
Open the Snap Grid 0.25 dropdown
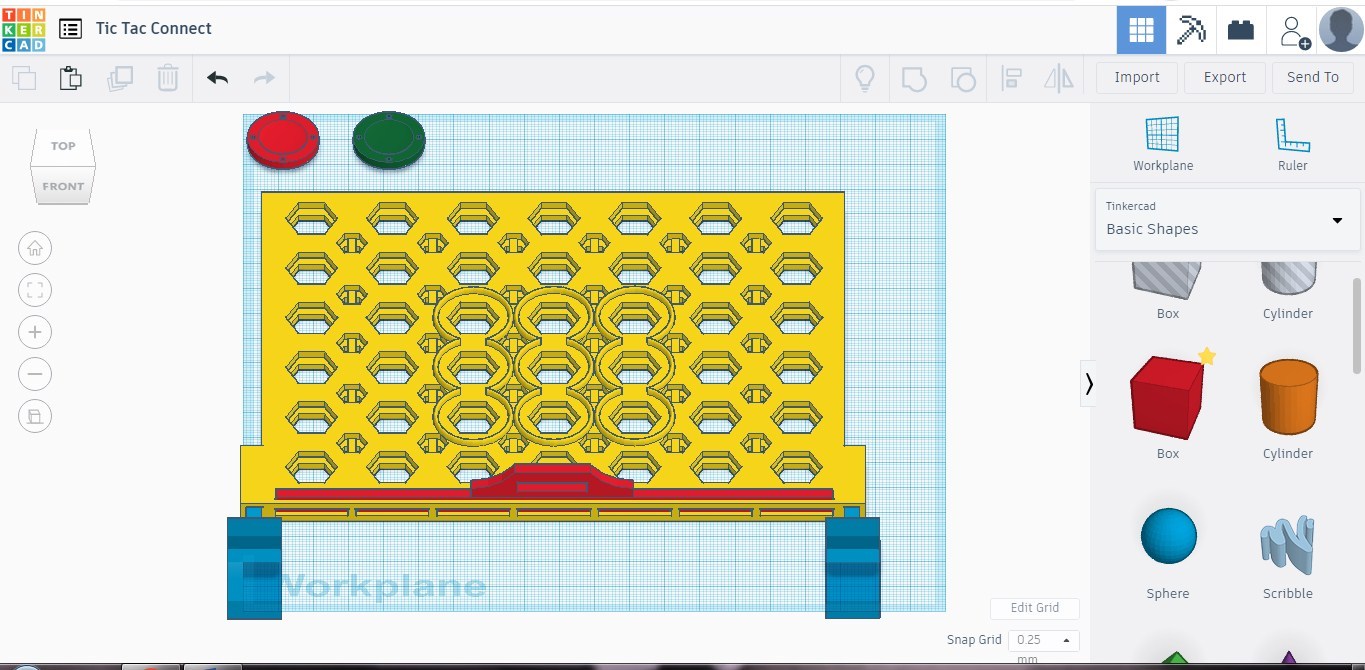pos(1044,640)
